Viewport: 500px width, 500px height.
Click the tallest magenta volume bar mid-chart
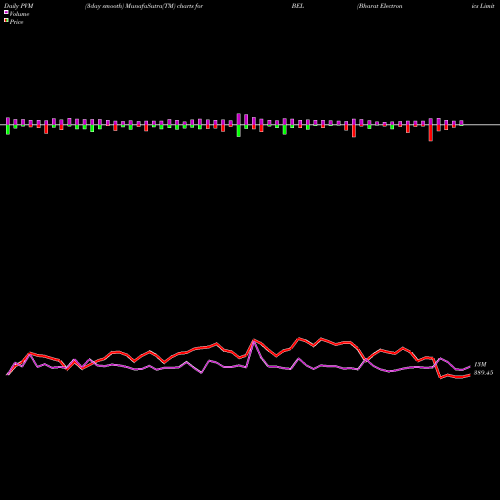click(x=239, y=119)
